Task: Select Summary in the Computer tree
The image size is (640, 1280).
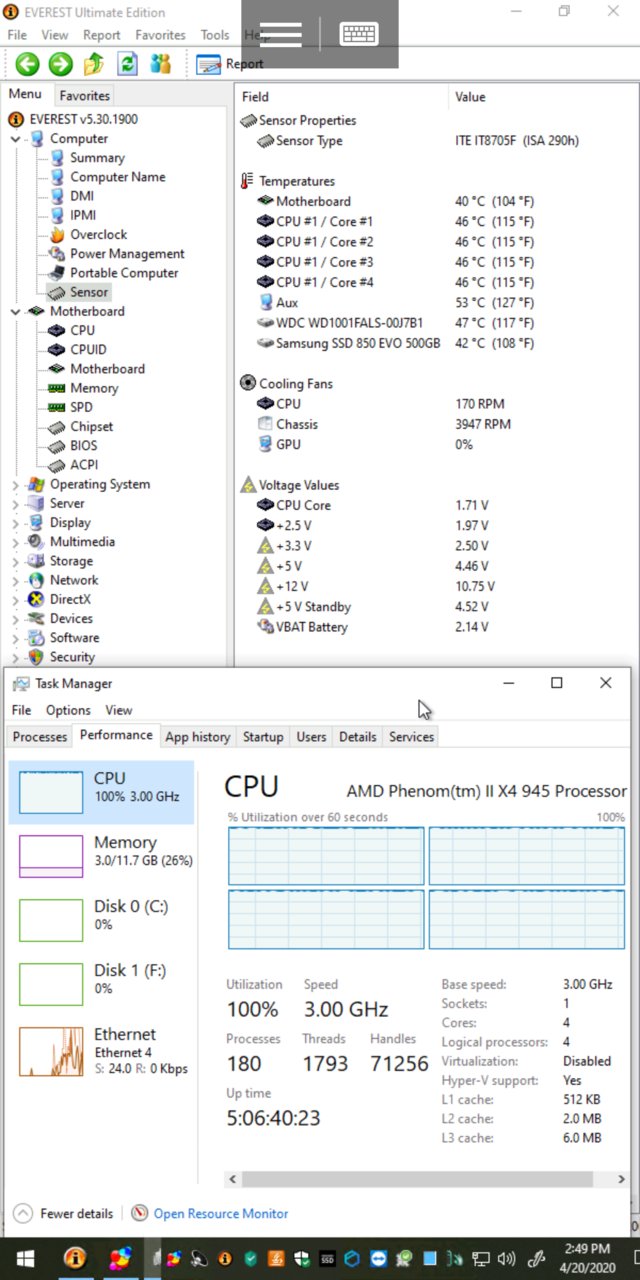Action: (x=97, y=158)
